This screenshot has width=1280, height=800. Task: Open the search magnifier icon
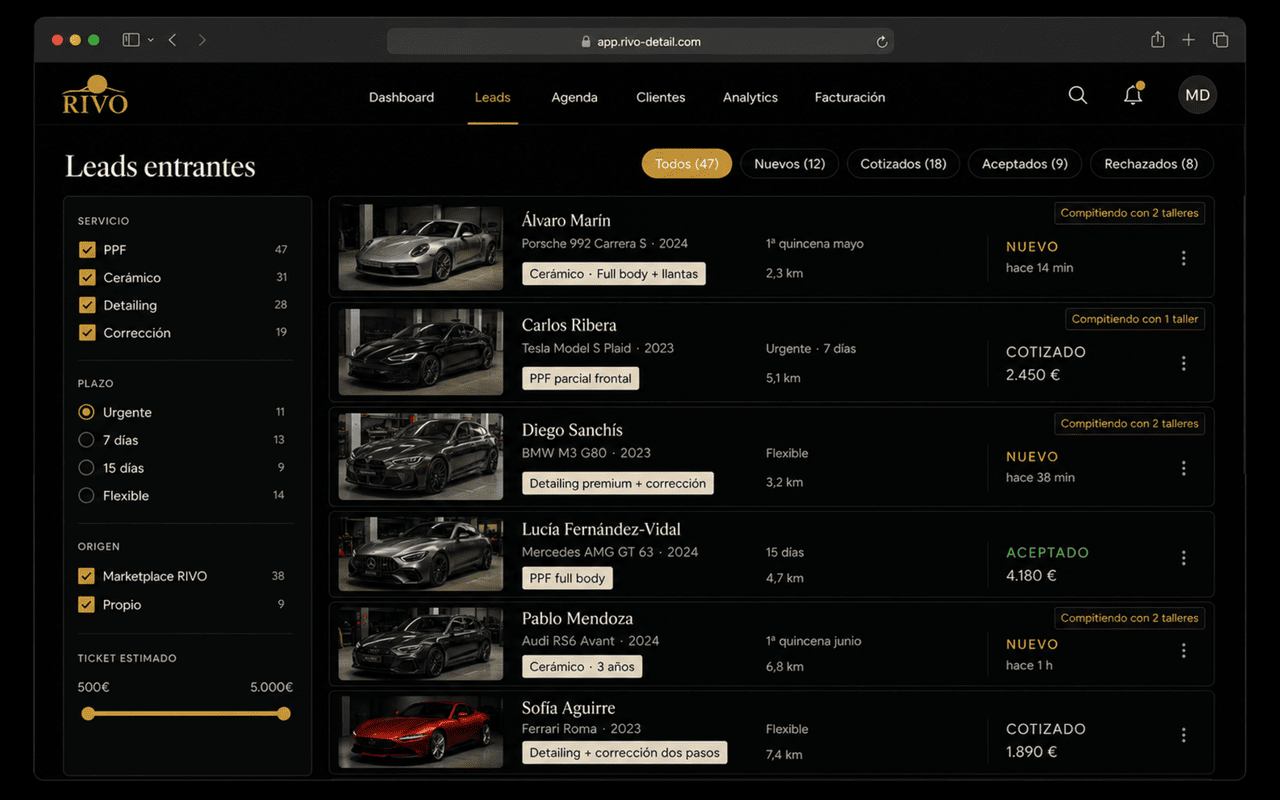coord(1077,96)
